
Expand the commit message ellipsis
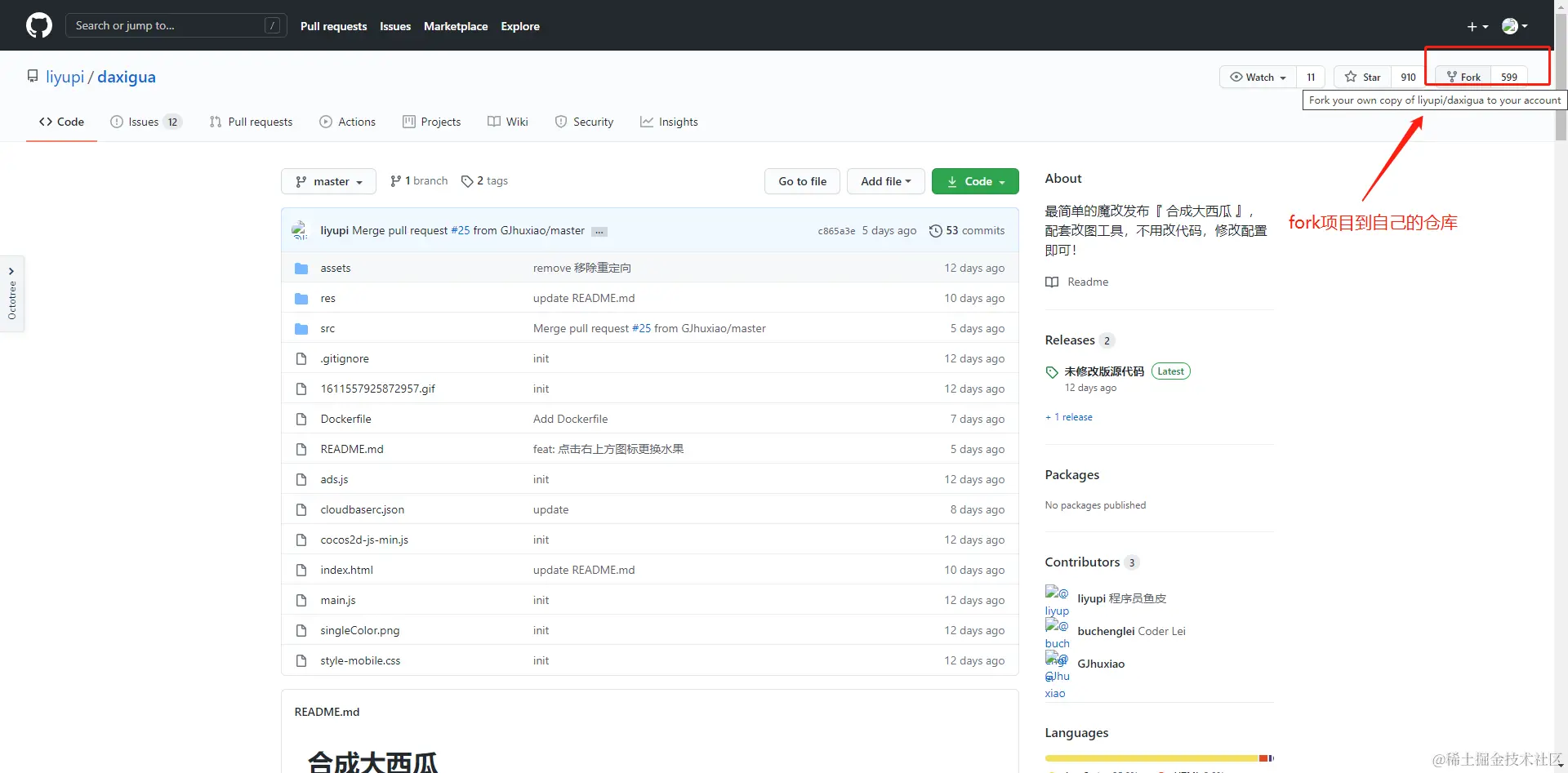click(x=599, y=232)
